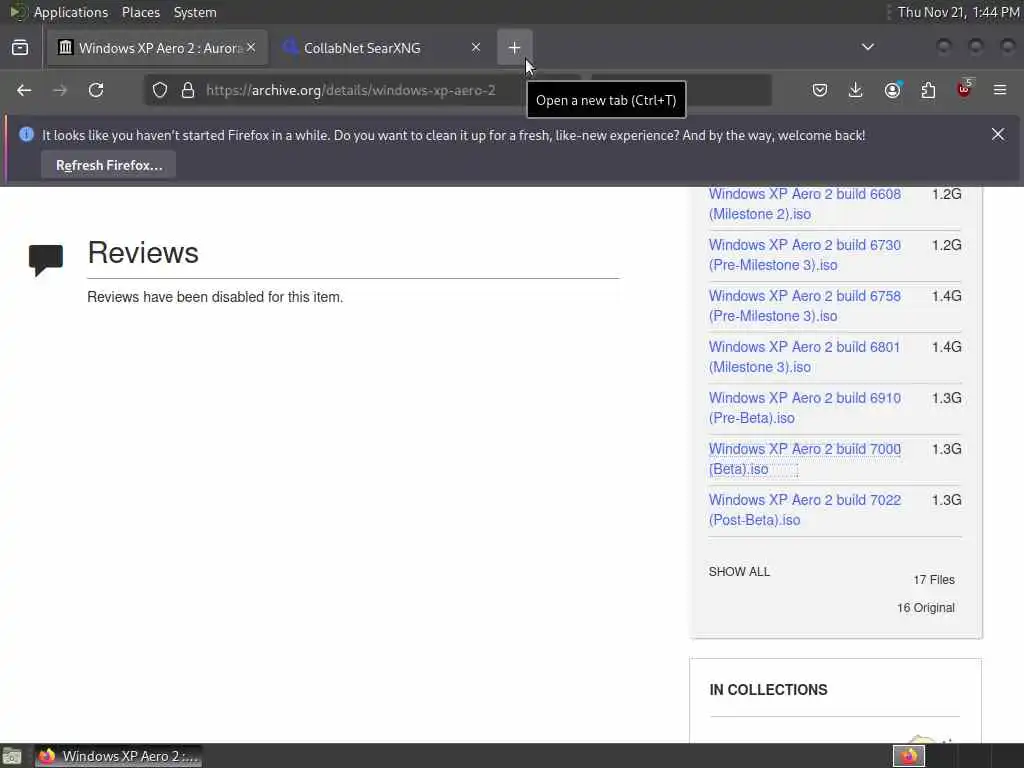Open Firefox View tab list icon
The image size is (1024, 768).
tap(20, 48)
